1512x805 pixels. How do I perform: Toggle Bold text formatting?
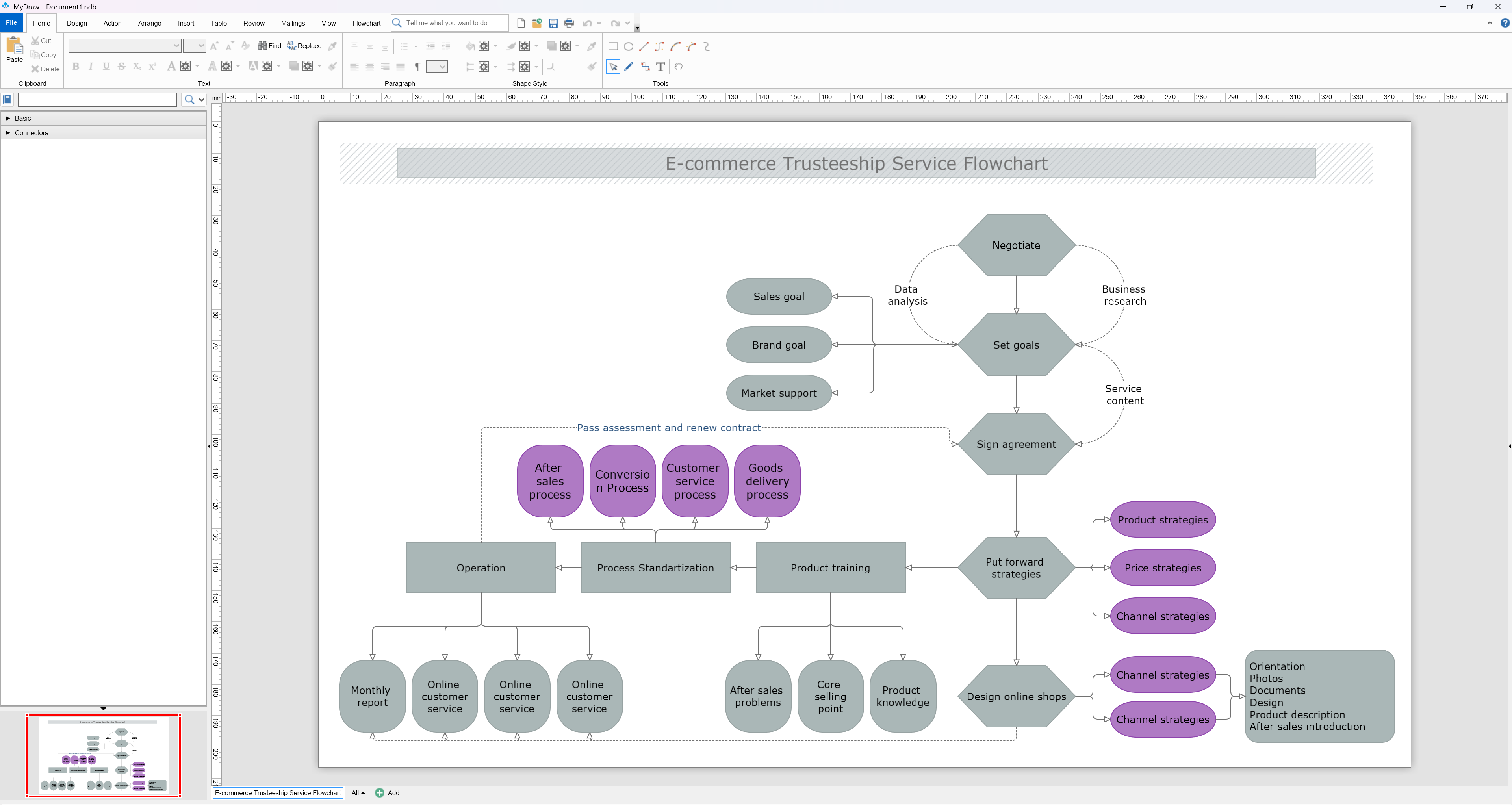coord(76,67)
